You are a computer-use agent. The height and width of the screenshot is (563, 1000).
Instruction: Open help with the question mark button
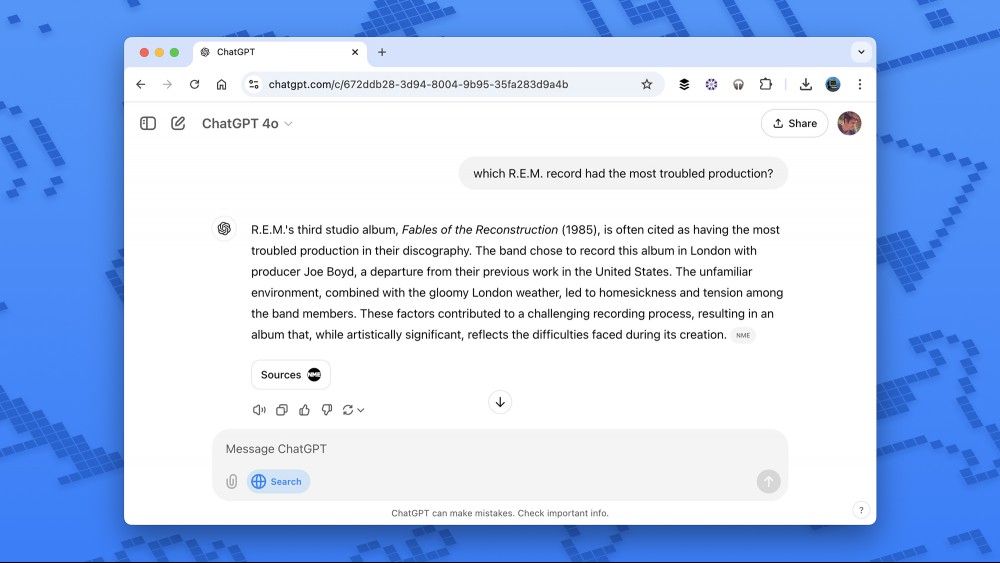pos(861,510)
